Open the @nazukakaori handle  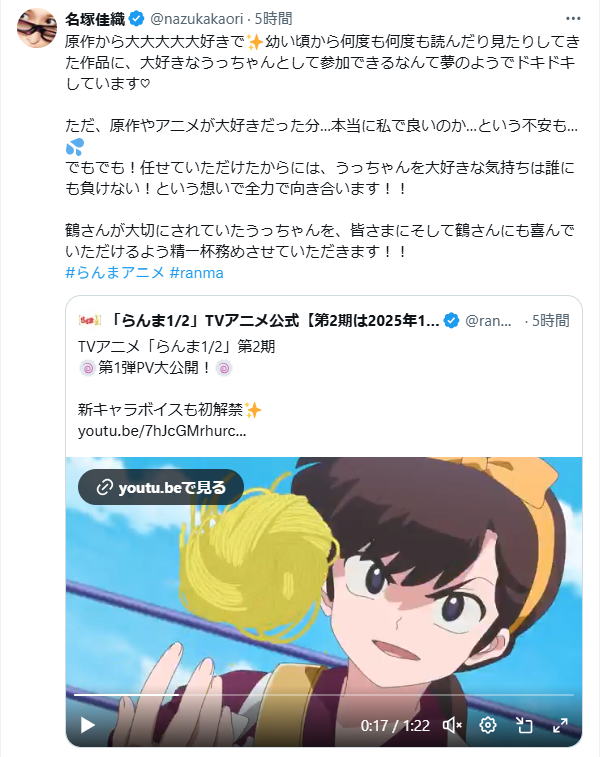197,19
